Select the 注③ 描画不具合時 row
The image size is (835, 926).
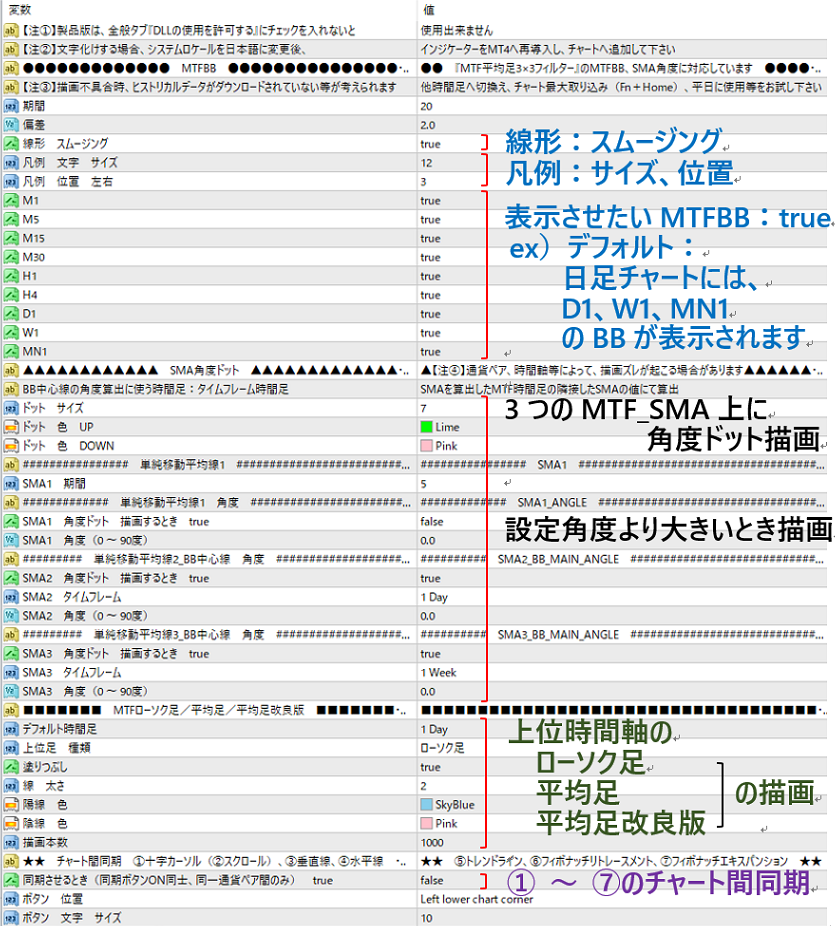(415, 87)
